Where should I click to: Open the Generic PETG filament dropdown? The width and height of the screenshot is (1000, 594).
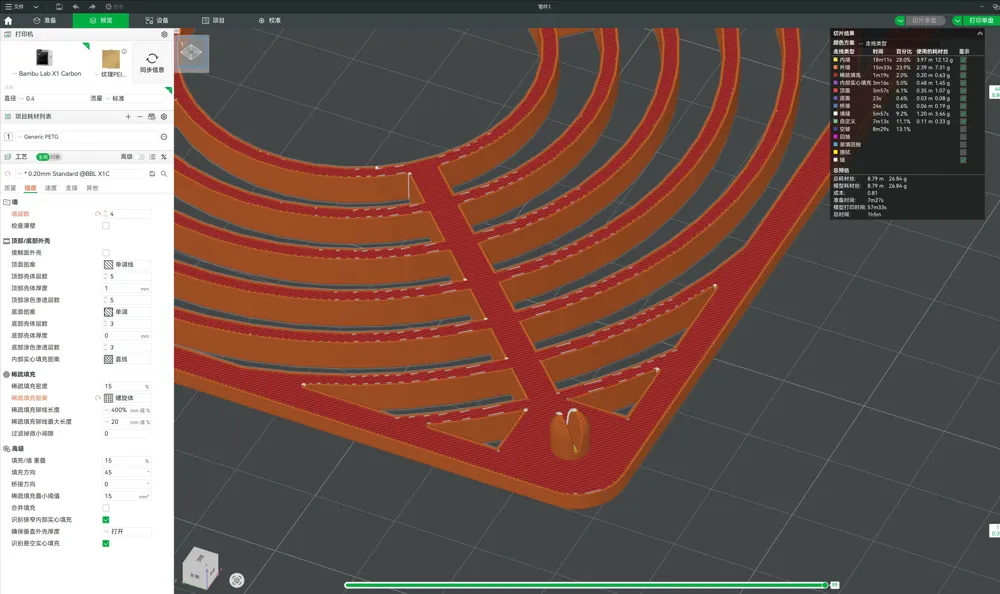(86, 137)
